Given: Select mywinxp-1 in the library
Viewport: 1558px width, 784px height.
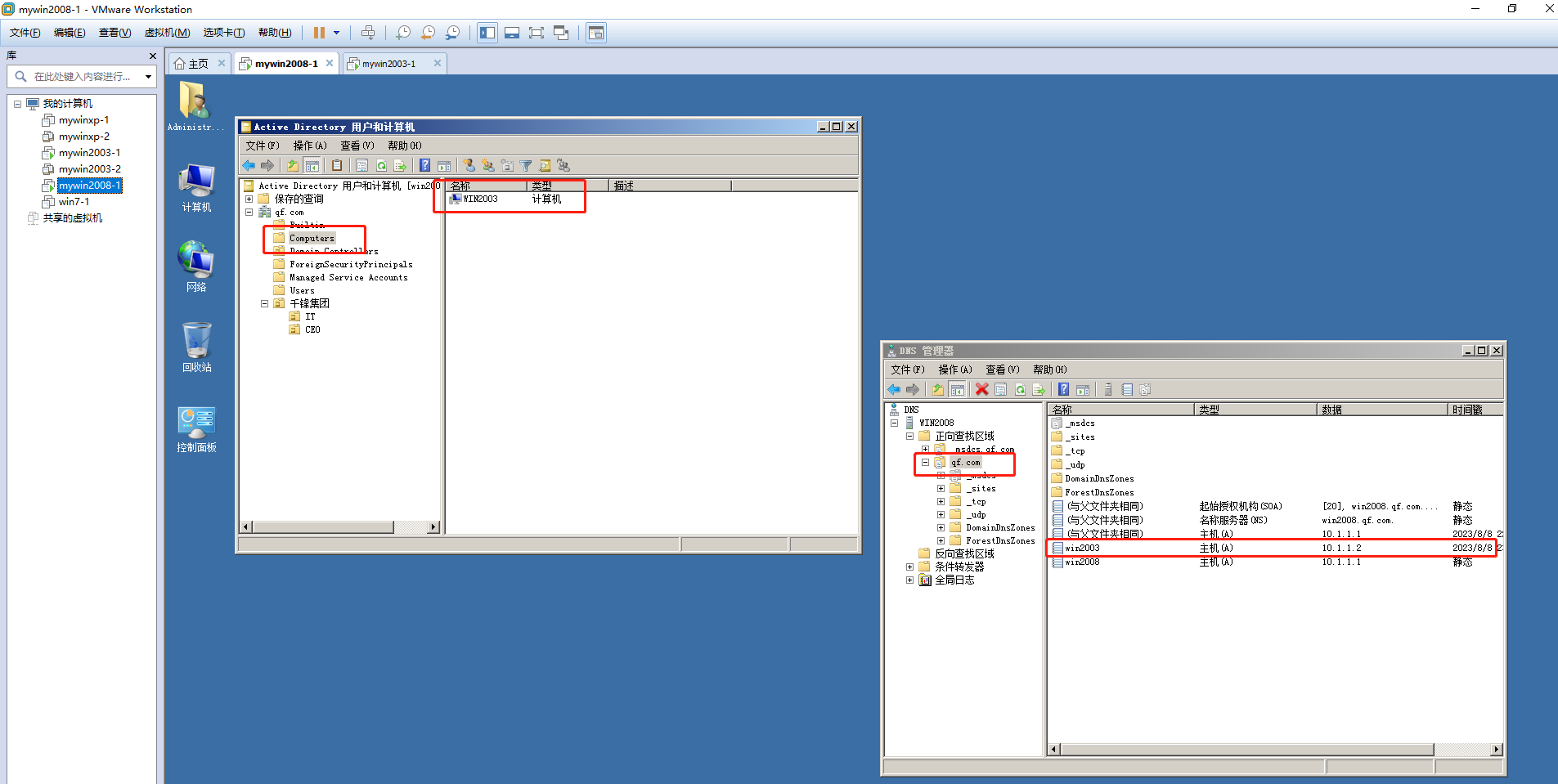Looking at the screenshot, I should point(83,120).
